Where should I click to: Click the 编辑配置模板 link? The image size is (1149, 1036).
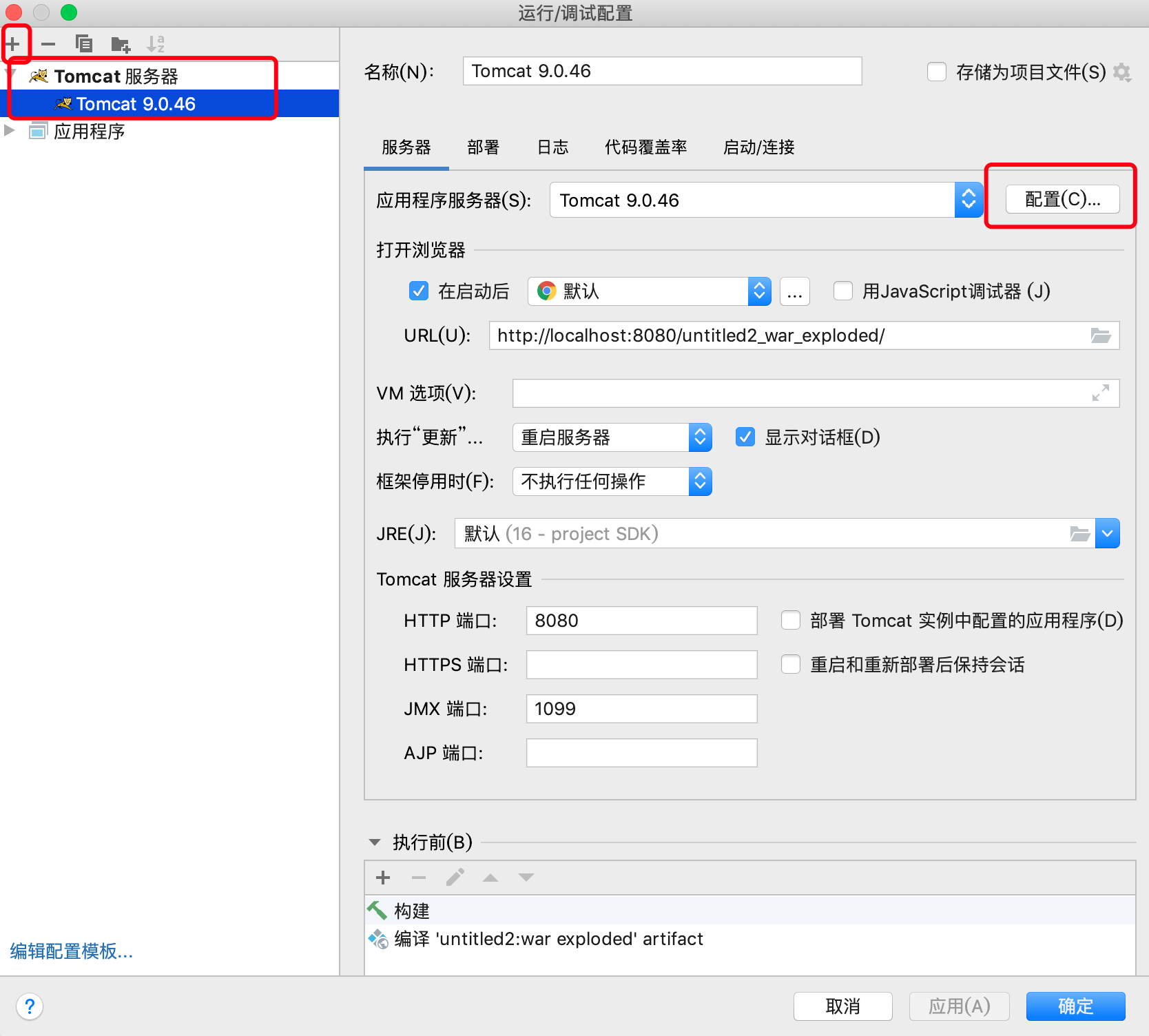tap(70, 951)
